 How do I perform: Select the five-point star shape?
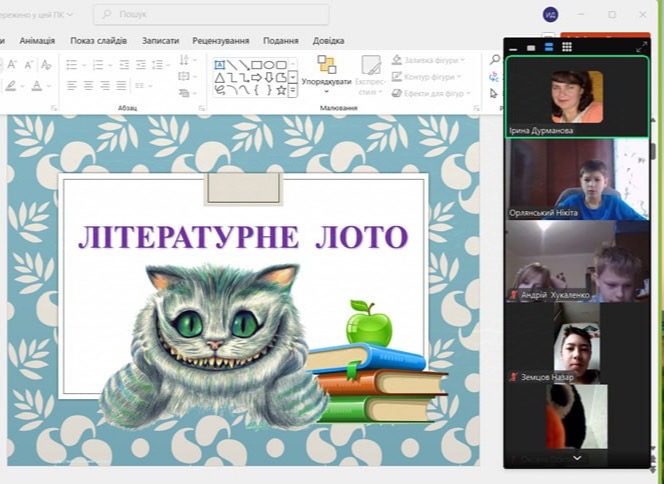[281, 90]
